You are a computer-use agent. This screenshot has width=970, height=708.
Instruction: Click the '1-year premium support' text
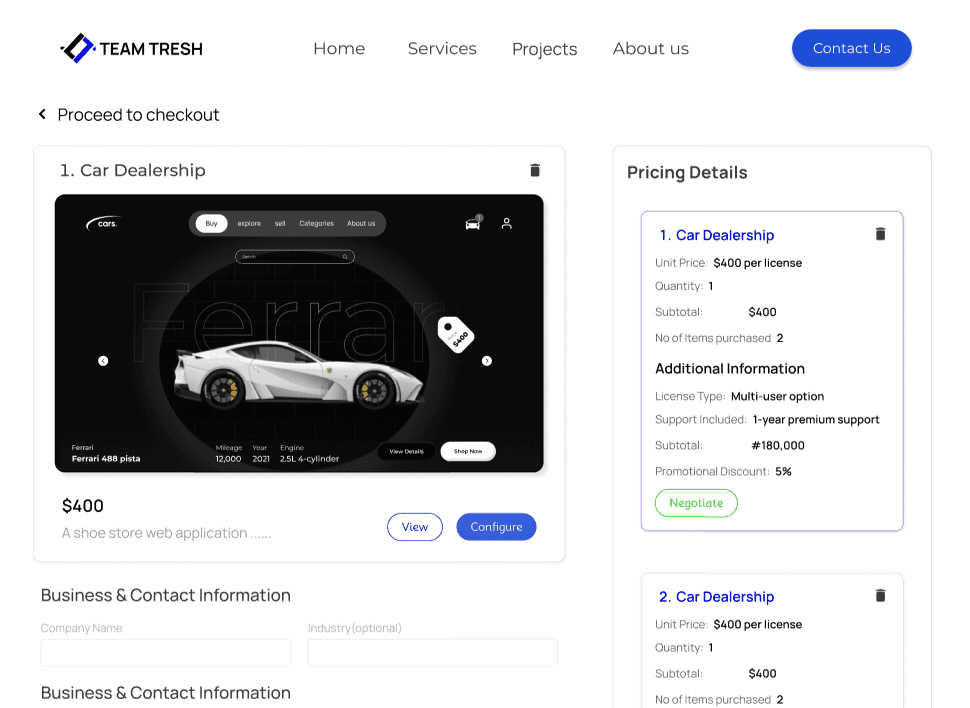[815, 420]
